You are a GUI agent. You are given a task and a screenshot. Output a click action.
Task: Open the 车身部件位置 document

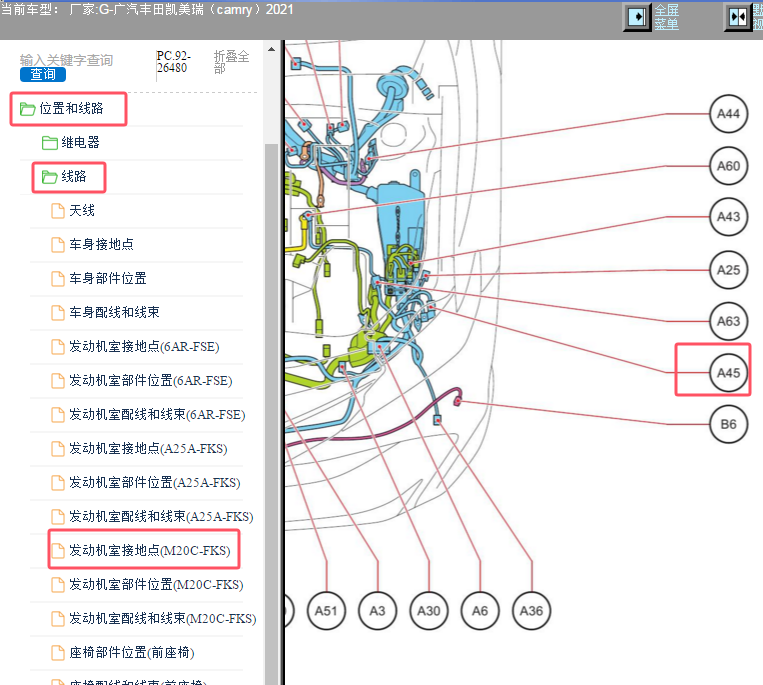tap(108, 278)
